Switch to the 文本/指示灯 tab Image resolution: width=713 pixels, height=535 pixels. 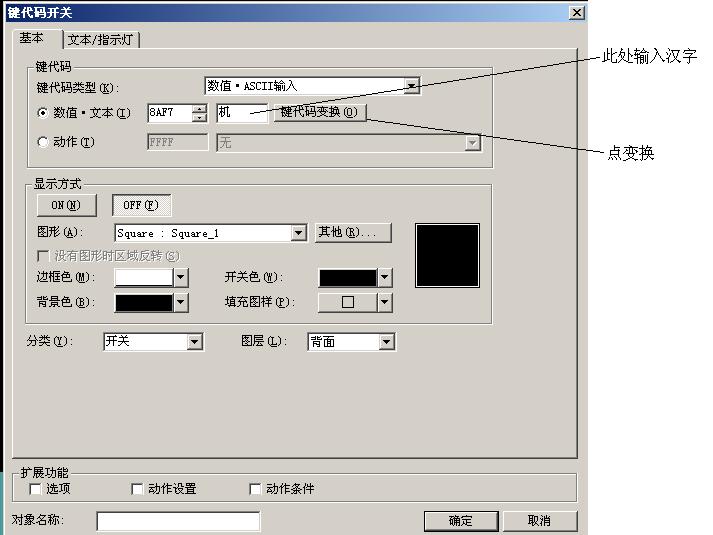[x=103, y=40]
